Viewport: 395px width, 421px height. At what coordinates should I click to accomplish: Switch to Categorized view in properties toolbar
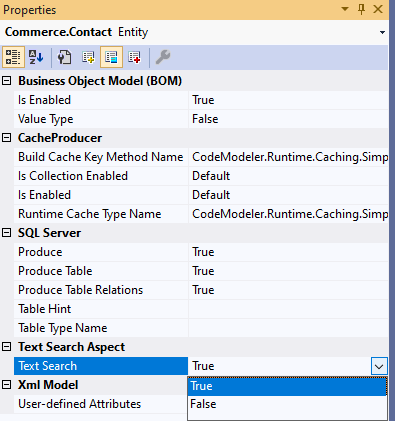13,57
